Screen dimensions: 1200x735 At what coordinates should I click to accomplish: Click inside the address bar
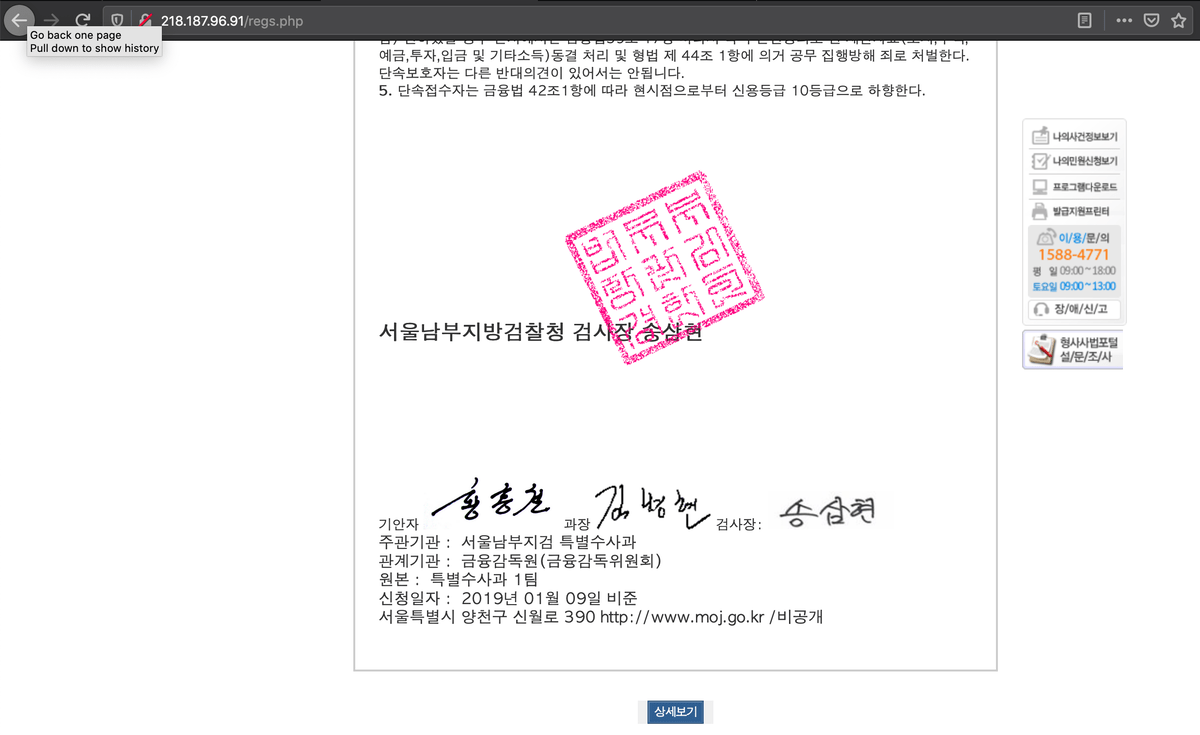(x=400, y=19)
